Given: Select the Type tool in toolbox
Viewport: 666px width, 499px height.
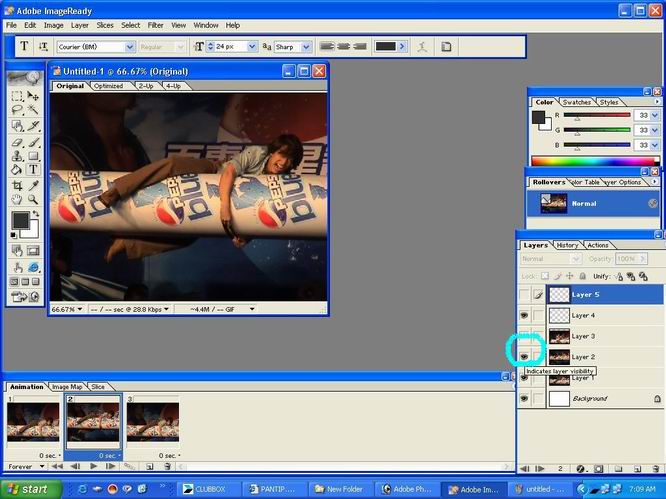Looking at the screenshot, I should [x=33, y=169].
